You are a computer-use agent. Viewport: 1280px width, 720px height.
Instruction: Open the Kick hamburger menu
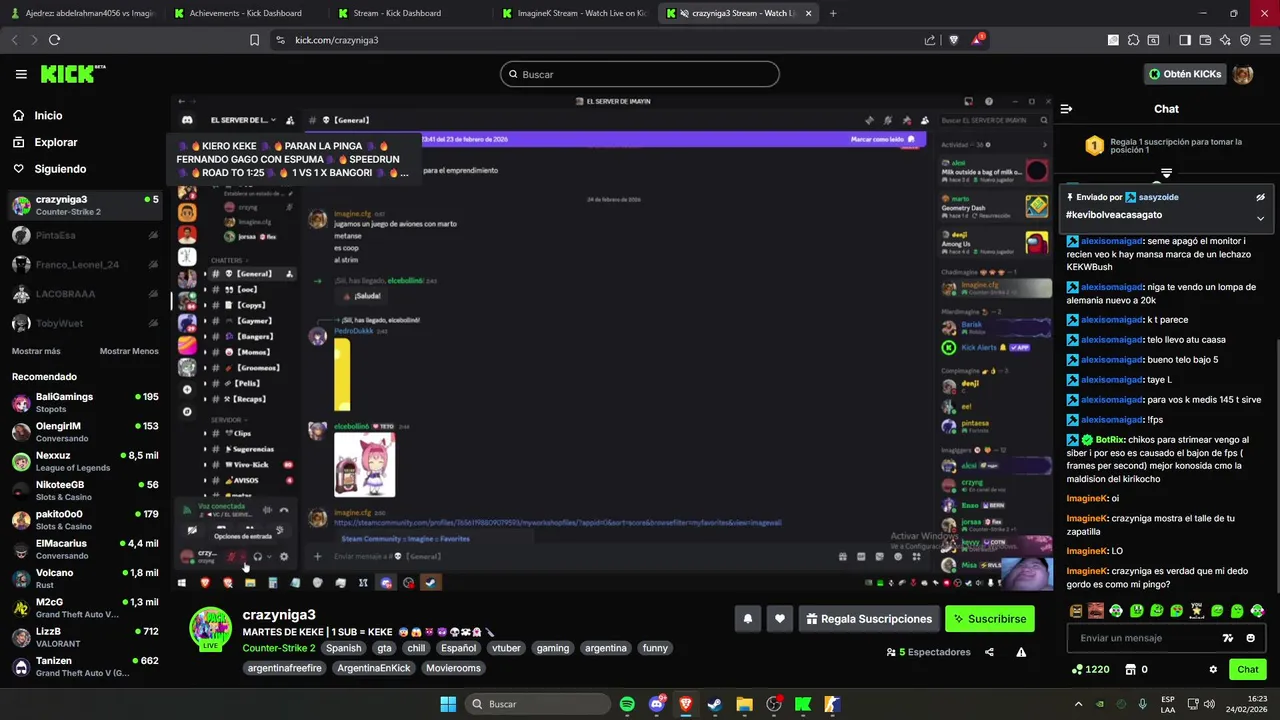(21, 74)
